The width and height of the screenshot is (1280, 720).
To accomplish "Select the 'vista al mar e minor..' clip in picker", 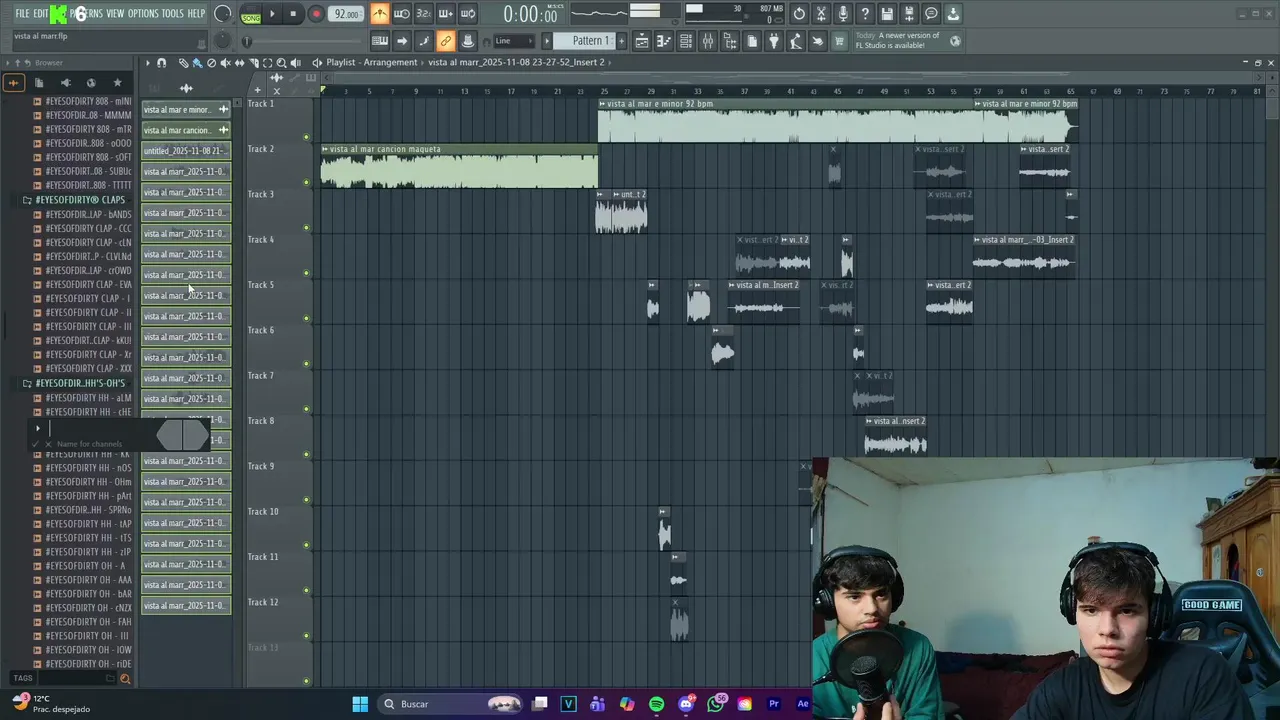I will [186, 109].
